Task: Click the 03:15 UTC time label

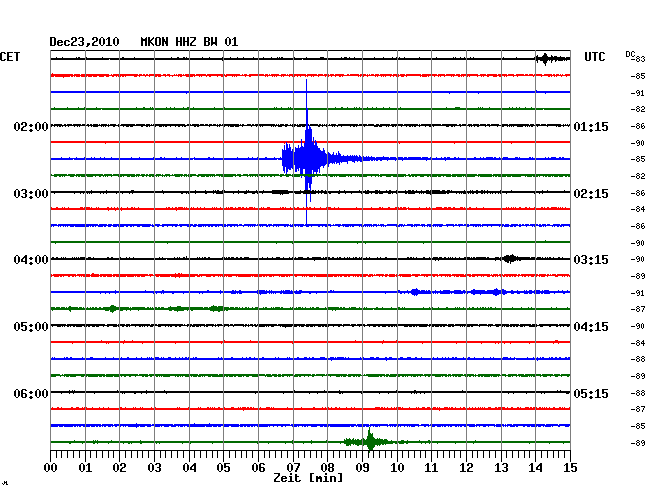Action: point(591,260)
